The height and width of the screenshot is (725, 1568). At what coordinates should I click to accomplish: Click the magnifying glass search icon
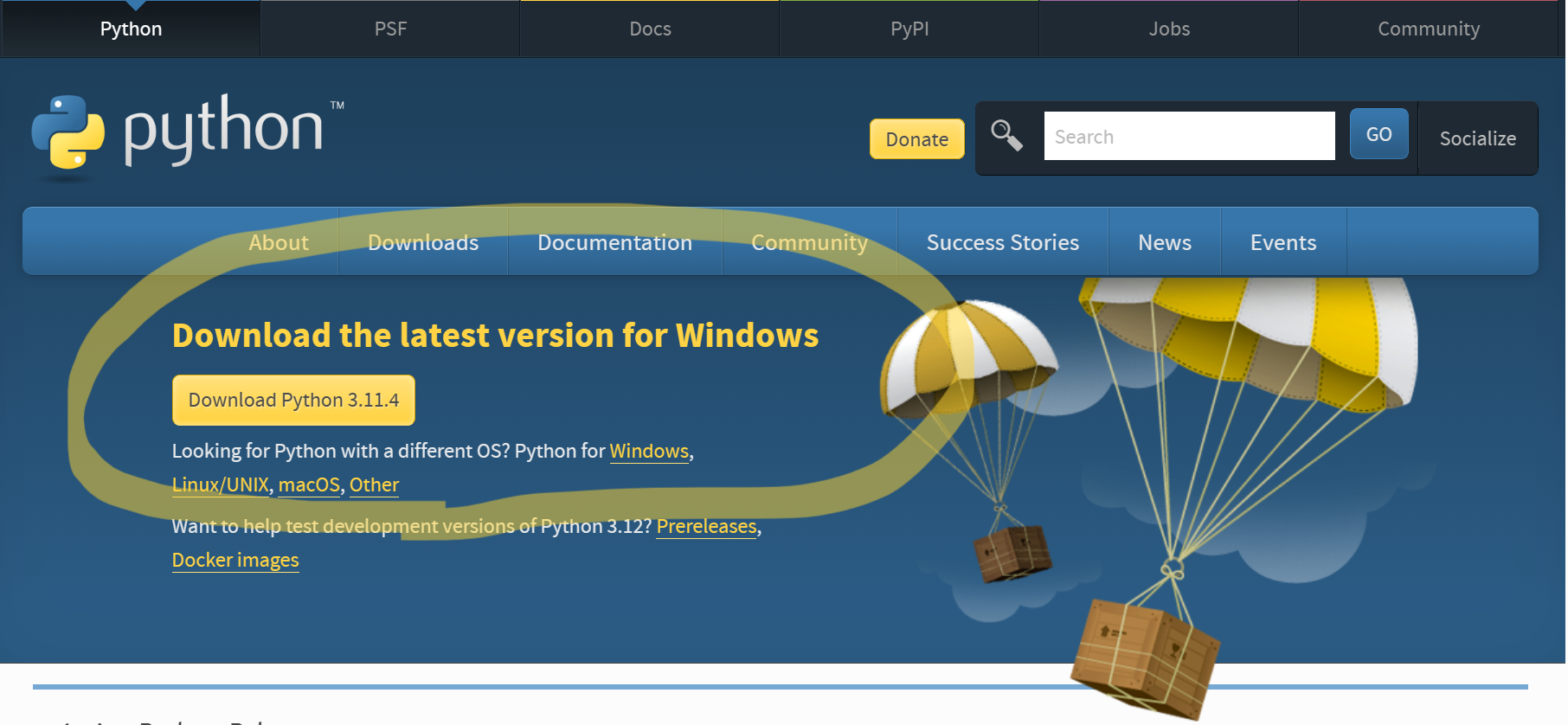point(1006,136)
